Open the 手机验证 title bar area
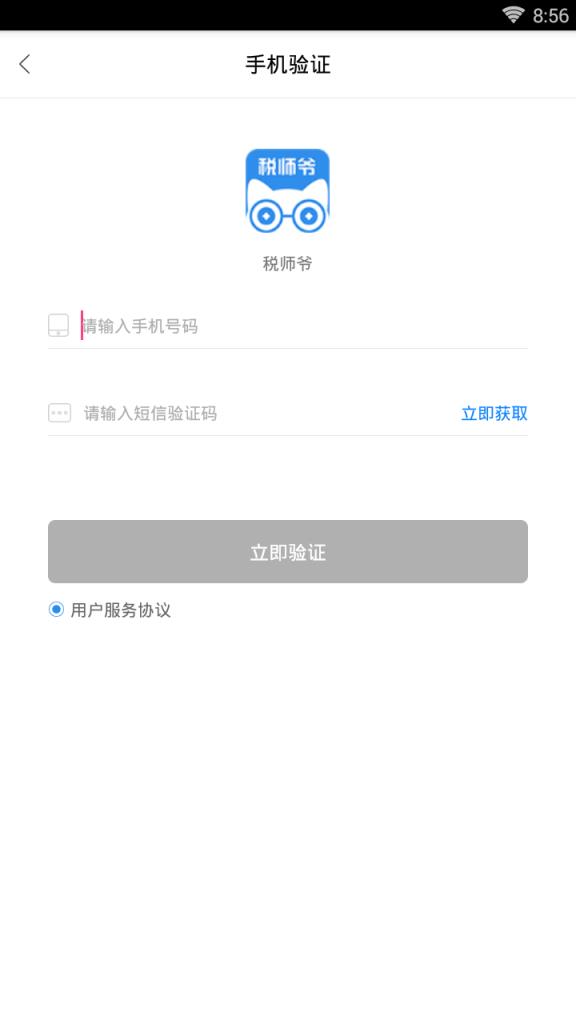The width and height of the screenshot is (576, 1024). click(288, 64)
